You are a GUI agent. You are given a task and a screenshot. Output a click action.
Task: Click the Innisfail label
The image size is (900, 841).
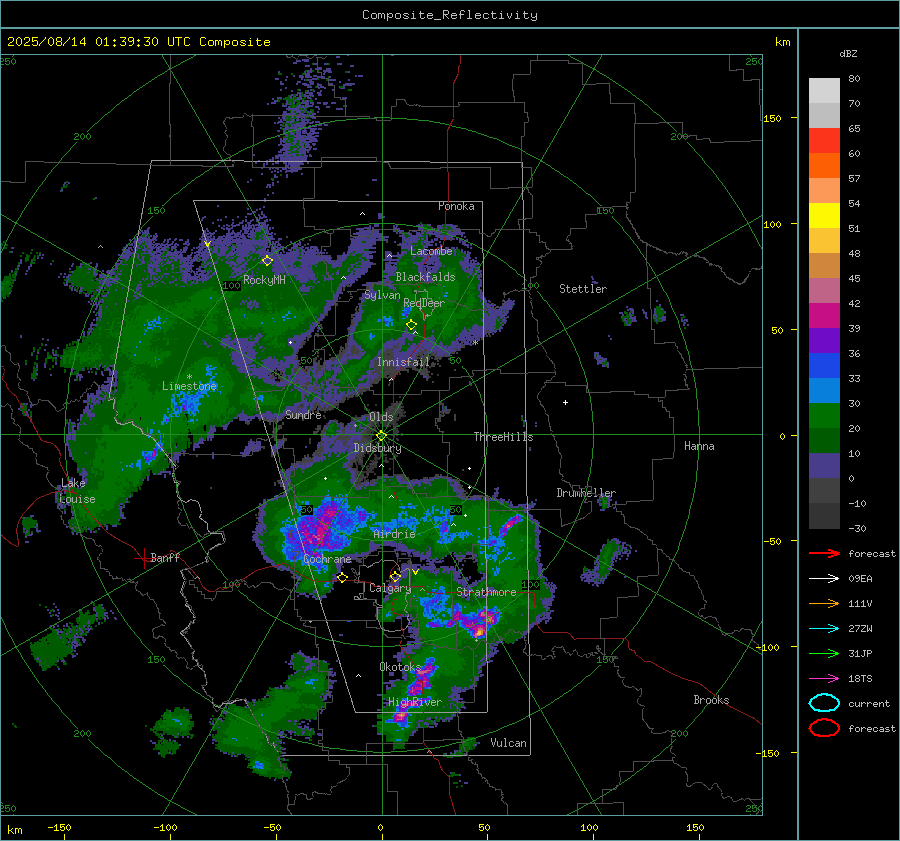[403, 362]
